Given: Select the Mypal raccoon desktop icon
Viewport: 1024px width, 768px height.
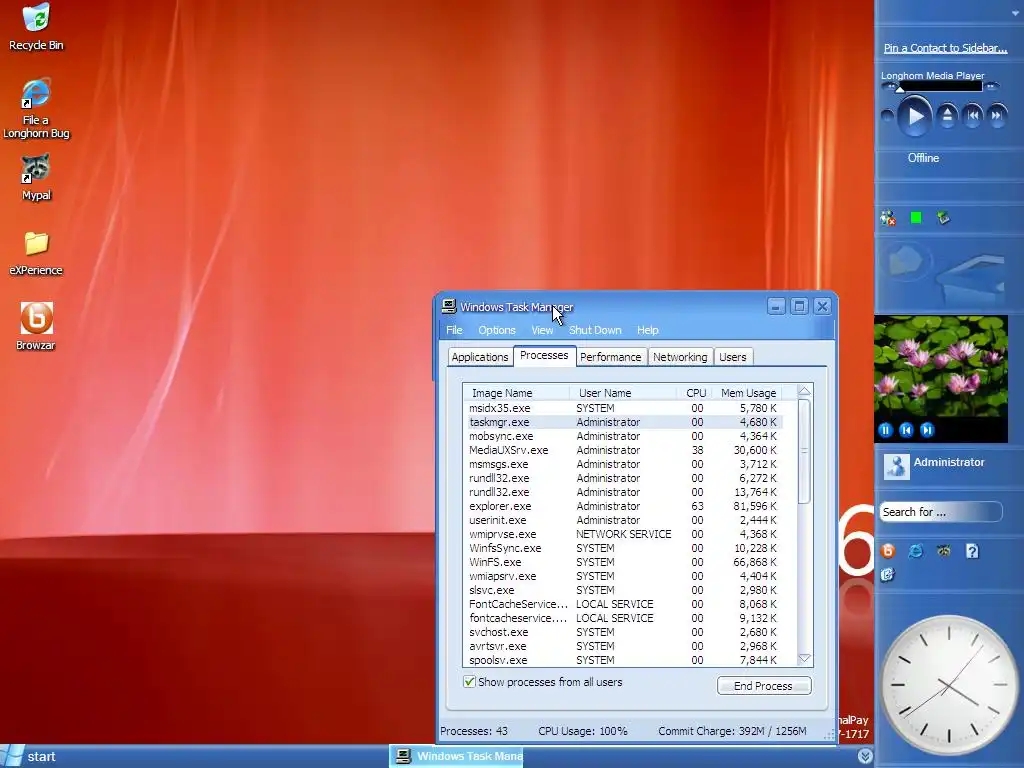Looking at the screenshot, I should 36,178.
